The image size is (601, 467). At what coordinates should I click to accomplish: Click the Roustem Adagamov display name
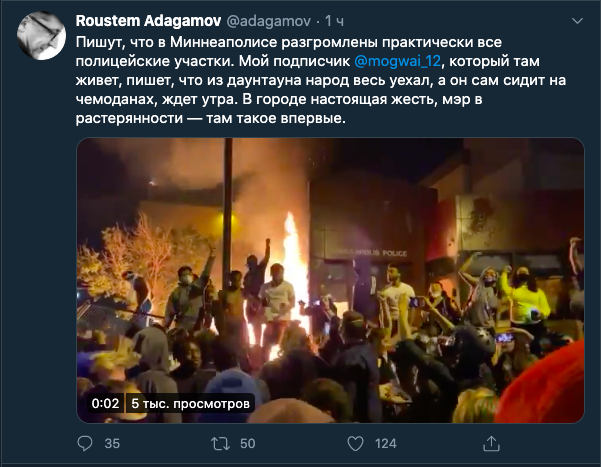(x=148, y=21)
